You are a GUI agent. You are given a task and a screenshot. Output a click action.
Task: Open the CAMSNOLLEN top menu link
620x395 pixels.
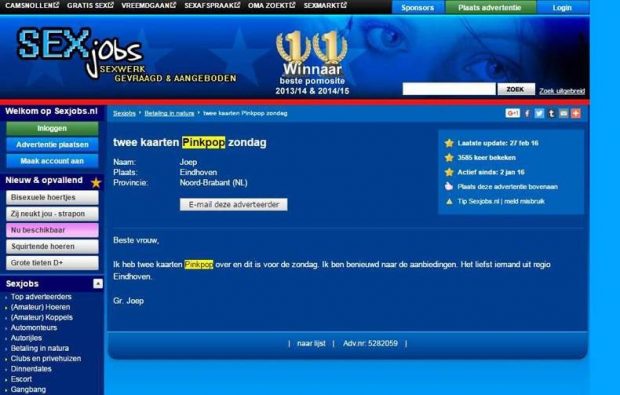[x=32, y=5]
